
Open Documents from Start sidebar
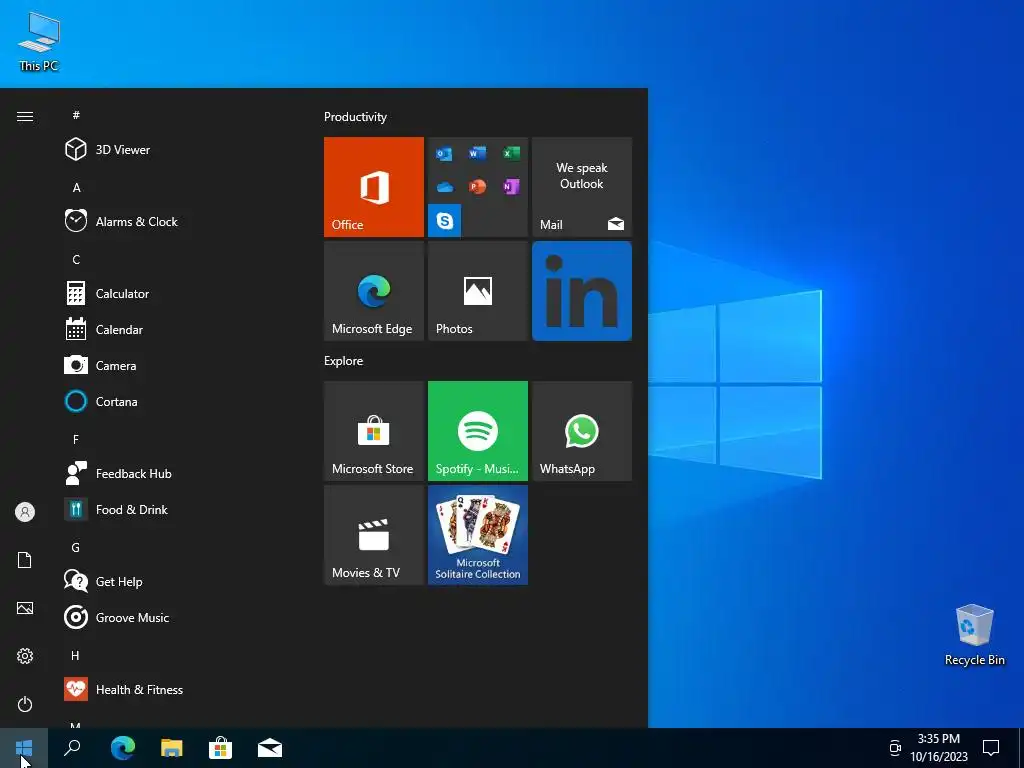coord(25,560)
